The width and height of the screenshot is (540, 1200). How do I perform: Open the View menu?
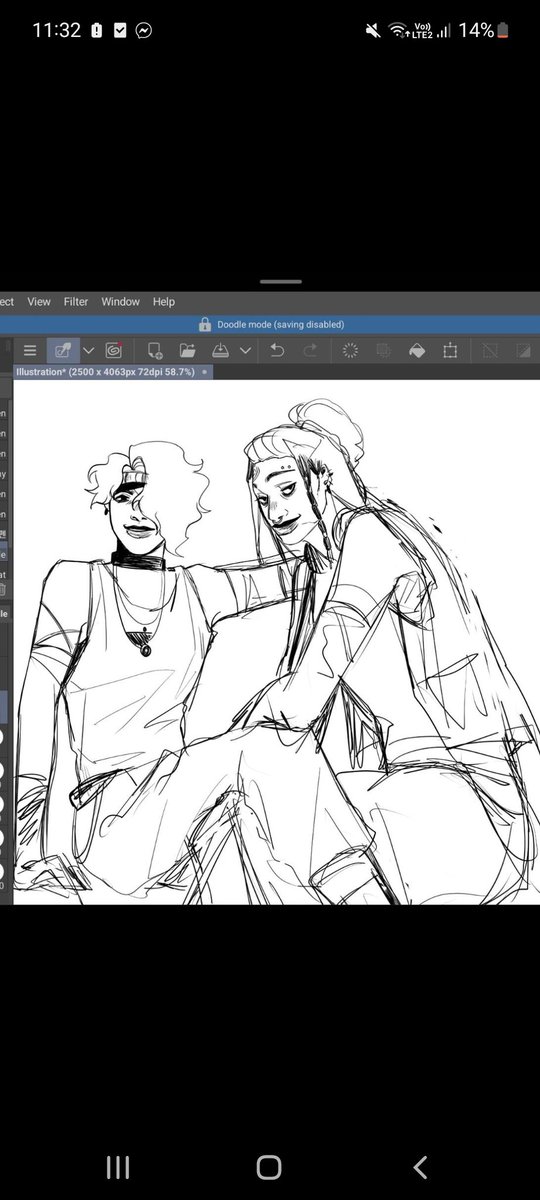click(39, 302)
